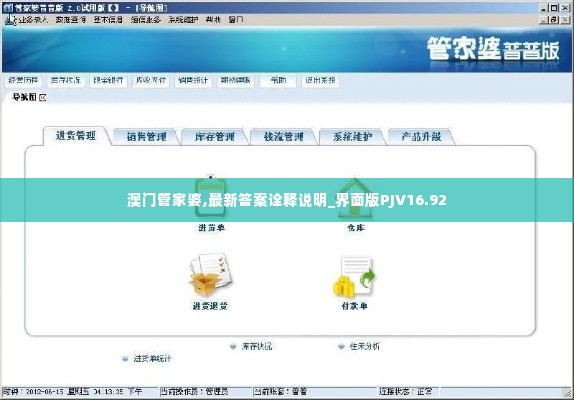Click the 销售统计 toolbar button
The height and width of the screenshot is (400, 574).
[193, 81]
